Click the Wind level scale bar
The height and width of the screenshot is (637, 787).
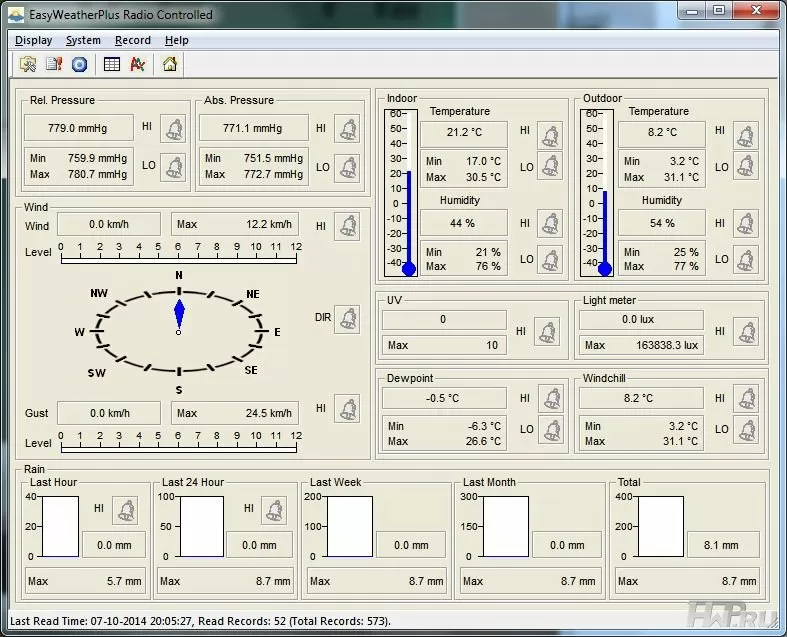(179, 260)
